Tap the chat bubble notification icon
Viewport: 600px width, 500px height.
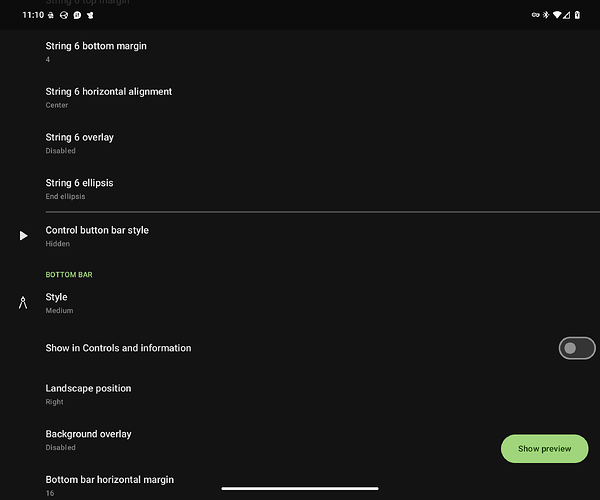[77, 15]
